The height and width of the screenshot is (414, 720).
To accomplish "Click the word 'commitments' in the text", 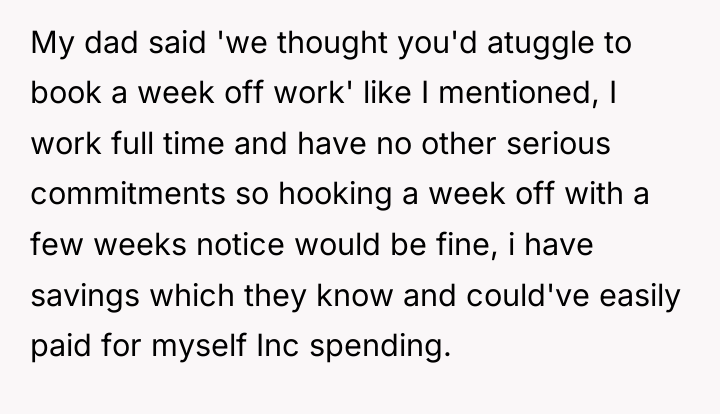I will click(128, 194).
